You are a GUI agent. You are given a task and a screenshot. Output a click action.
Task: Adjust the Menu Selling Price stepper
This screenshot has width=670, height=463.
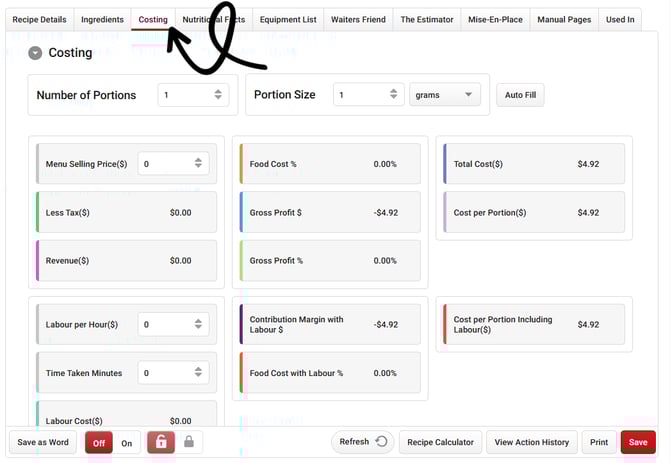[x=198, y=164]
